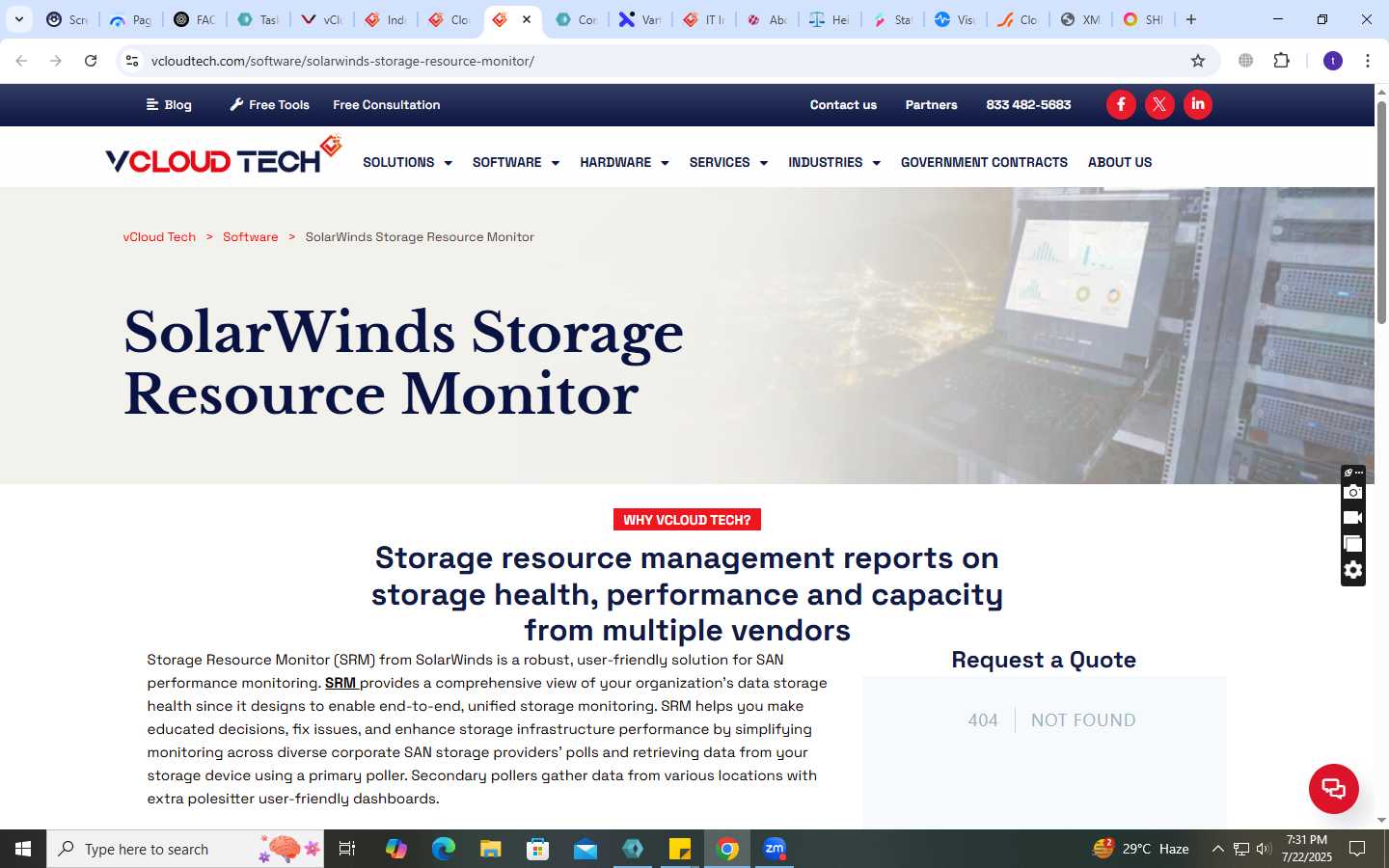Viewport: 1389px width, 868px height.
Task: Click the Windows taskbar search box
Action: (x=185, y=849)
